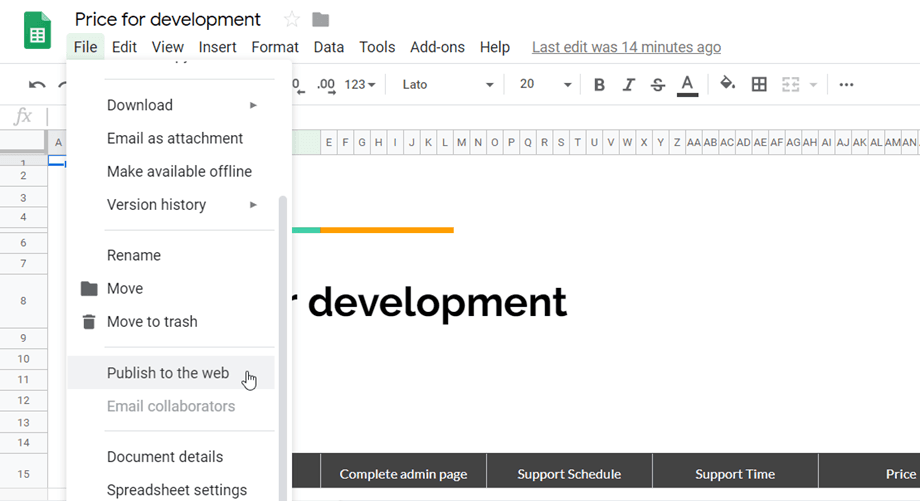Open the text color picker

(687, 85)
